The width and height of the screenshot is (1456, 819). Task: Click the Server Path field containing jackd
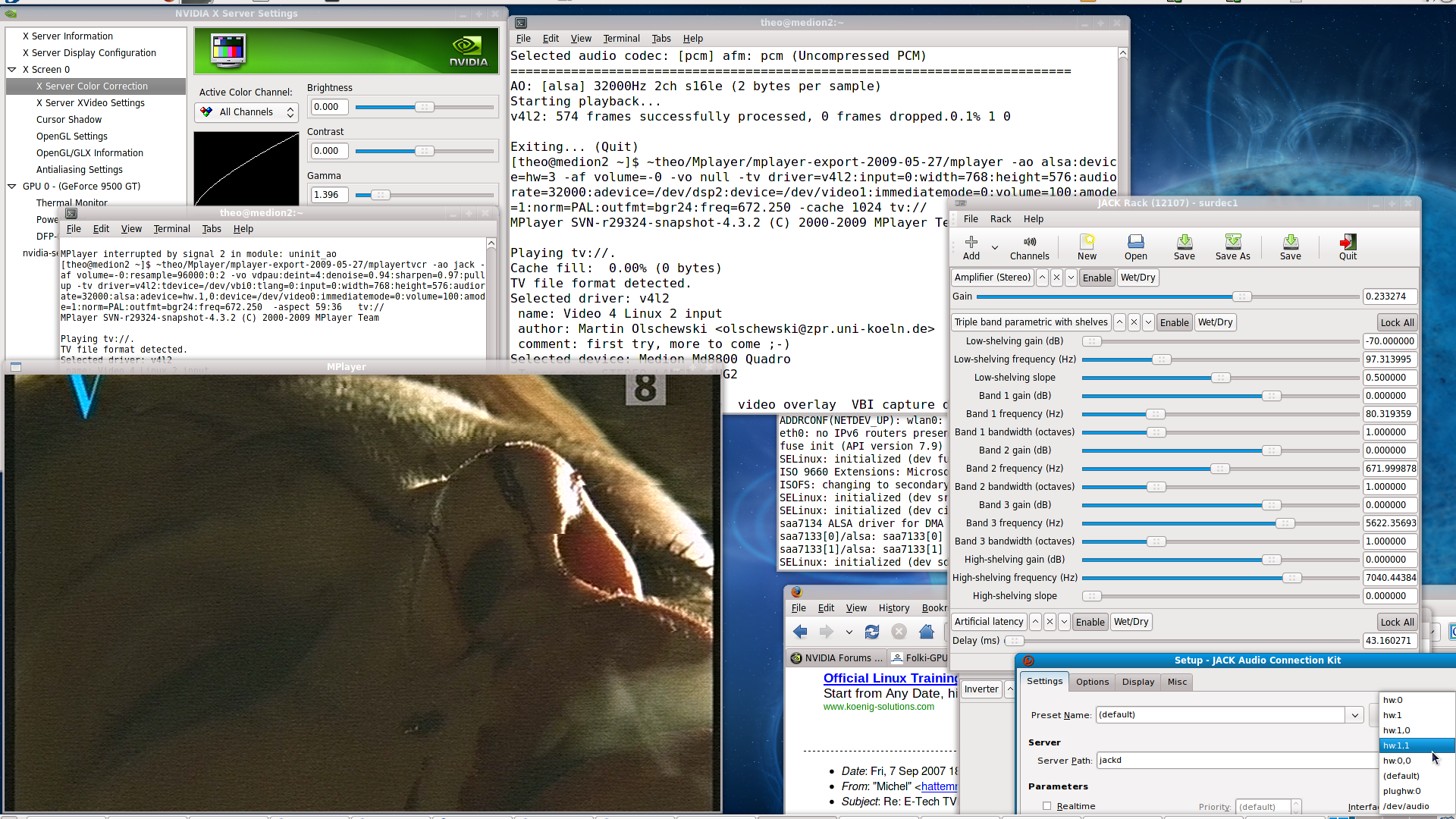click(1237, 761)
